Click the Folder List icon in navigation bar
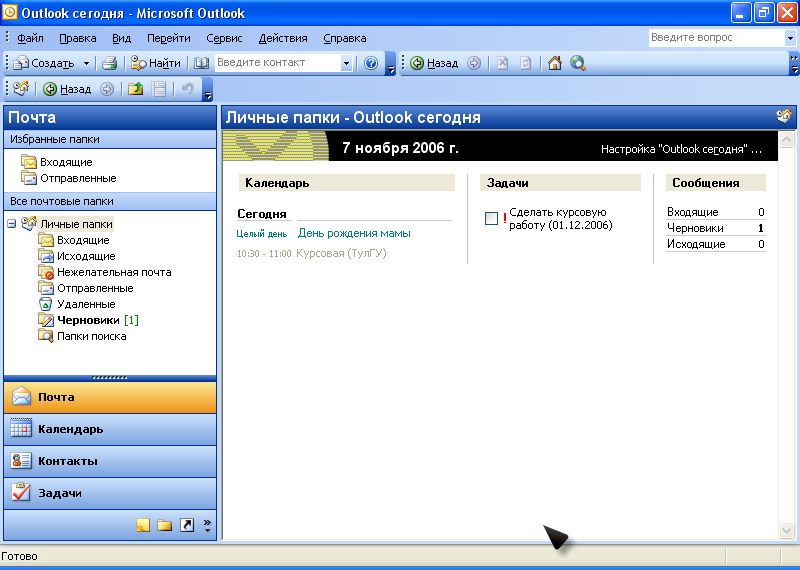Screen dimensions: 800x570 pos(164,525)
